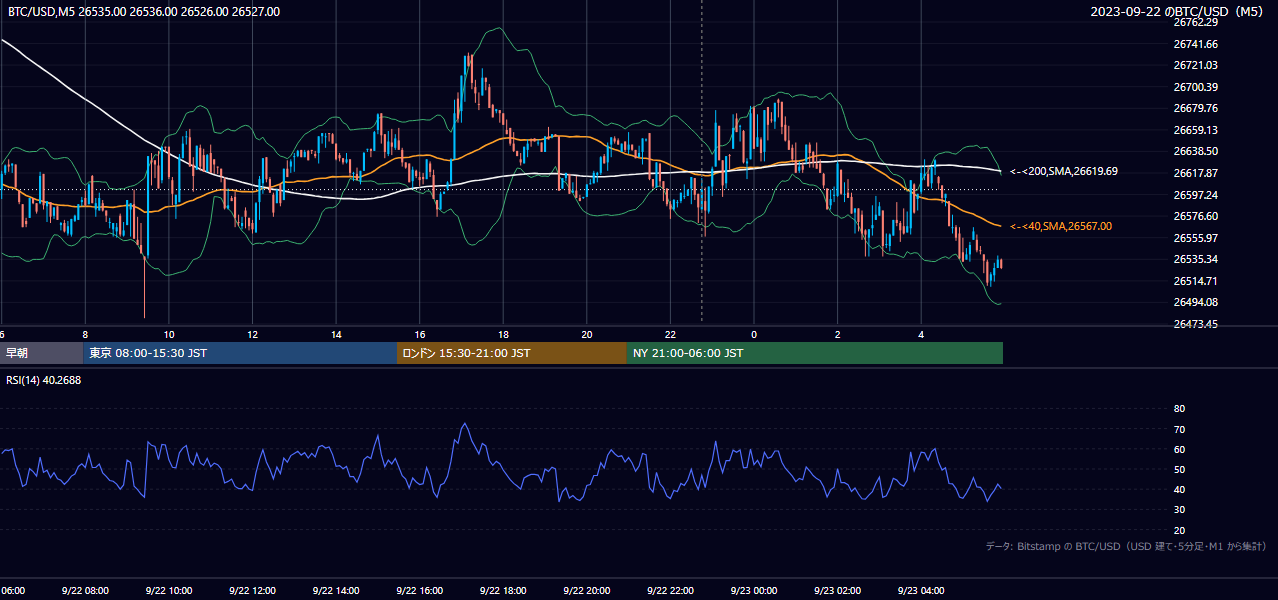
Task: Click the 9/22 18:00 time label
Action: [503, 591]
